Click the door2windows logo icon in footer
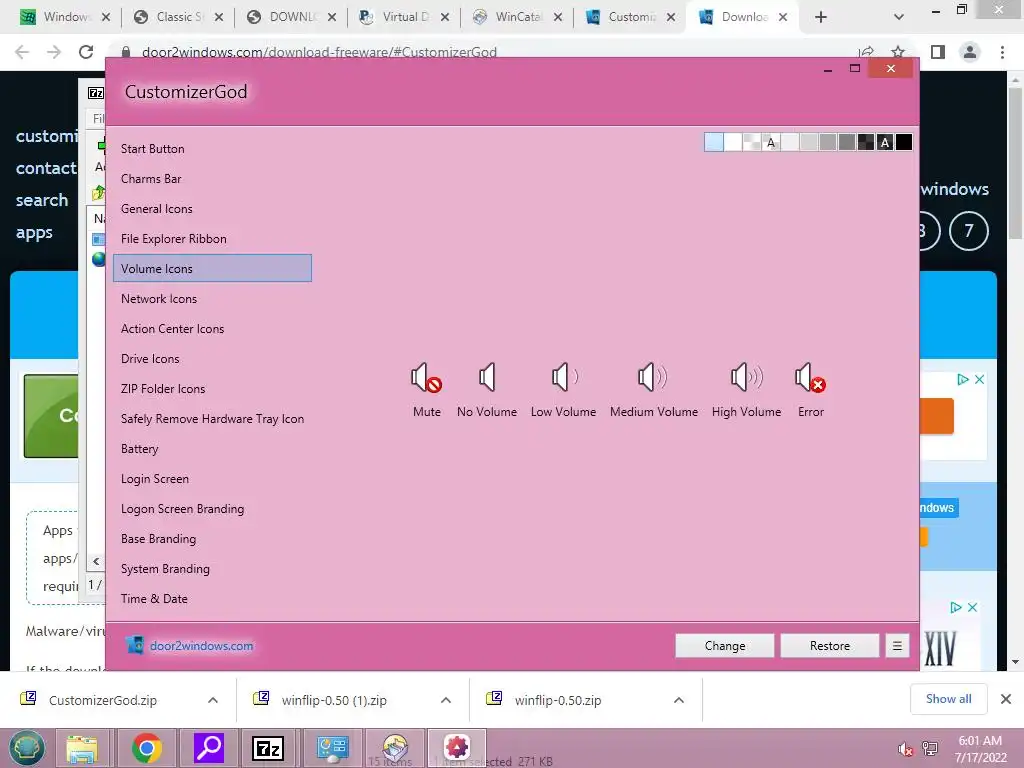 pos(135,645)
